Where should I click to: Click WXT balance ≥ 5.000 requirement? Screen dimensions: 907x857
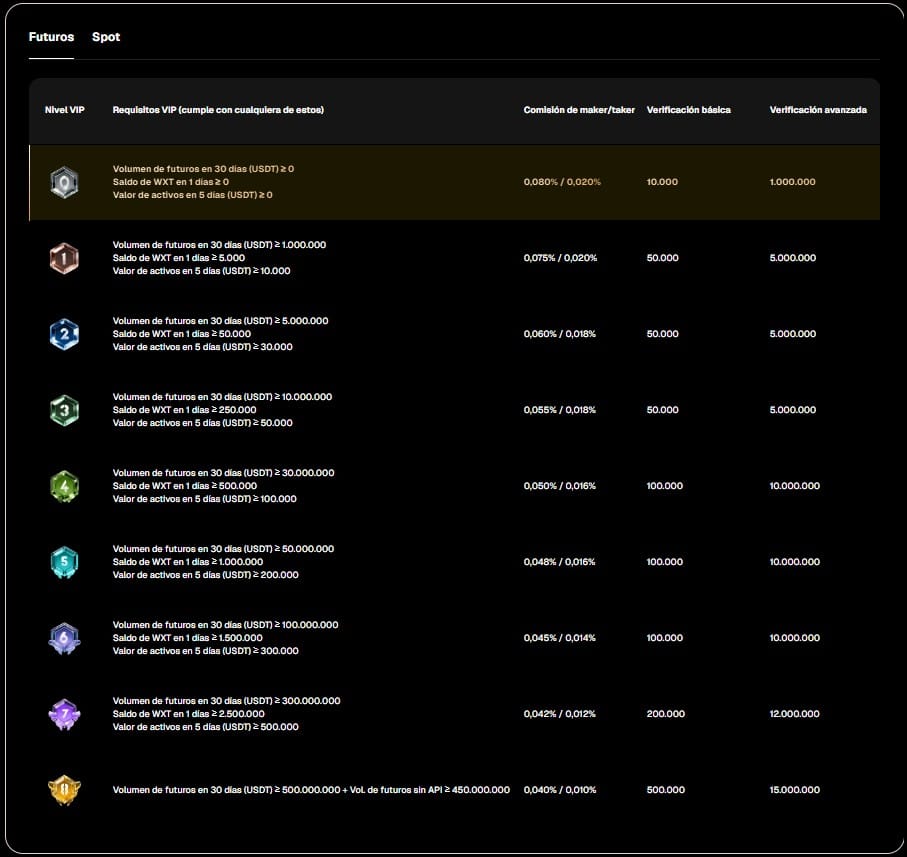179,258
